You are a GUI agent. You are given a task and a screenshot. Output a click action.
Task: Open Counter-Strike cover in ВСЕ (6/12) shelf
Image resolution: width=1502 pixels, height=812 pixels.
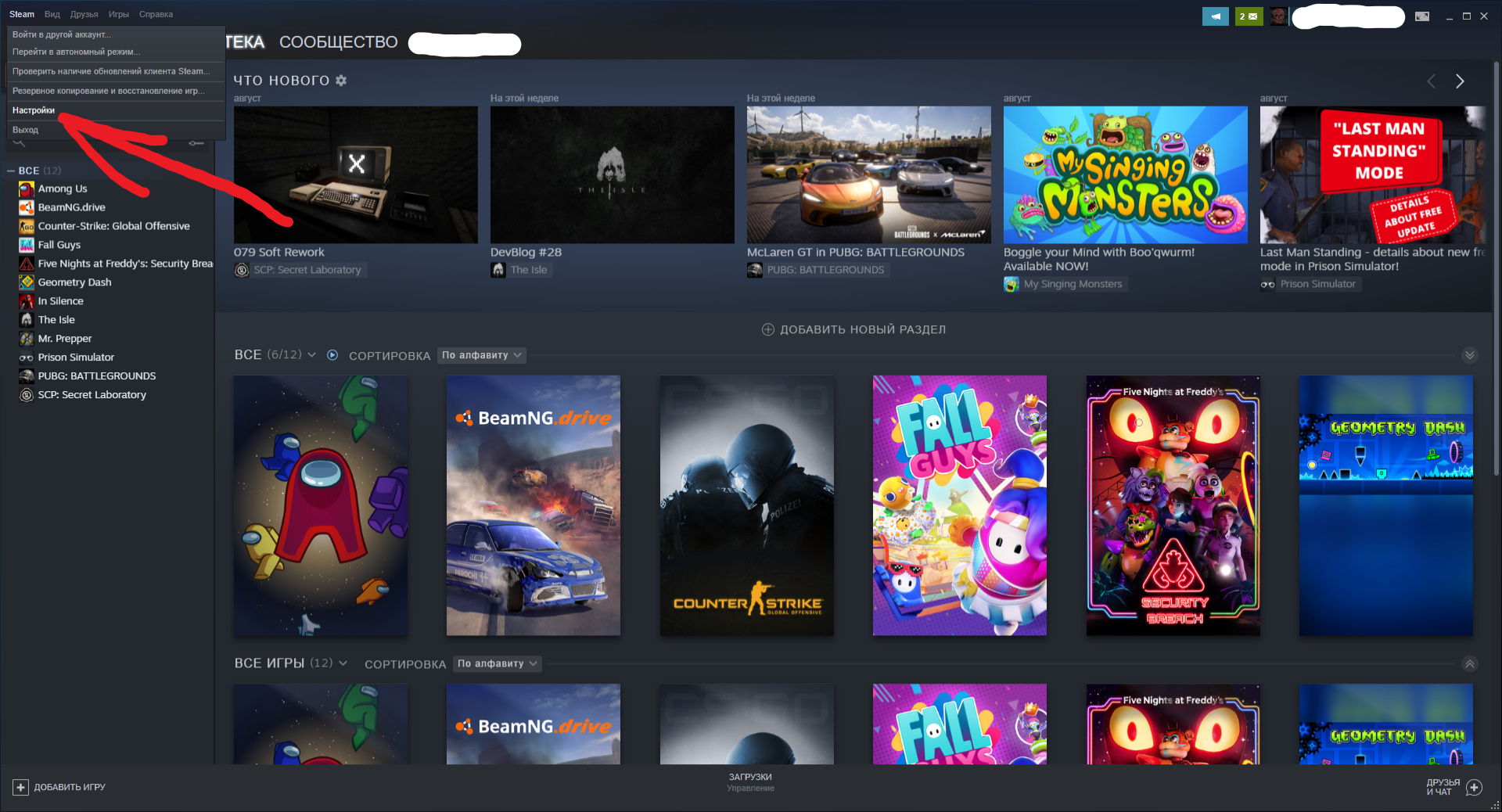(x=747, y=505)
